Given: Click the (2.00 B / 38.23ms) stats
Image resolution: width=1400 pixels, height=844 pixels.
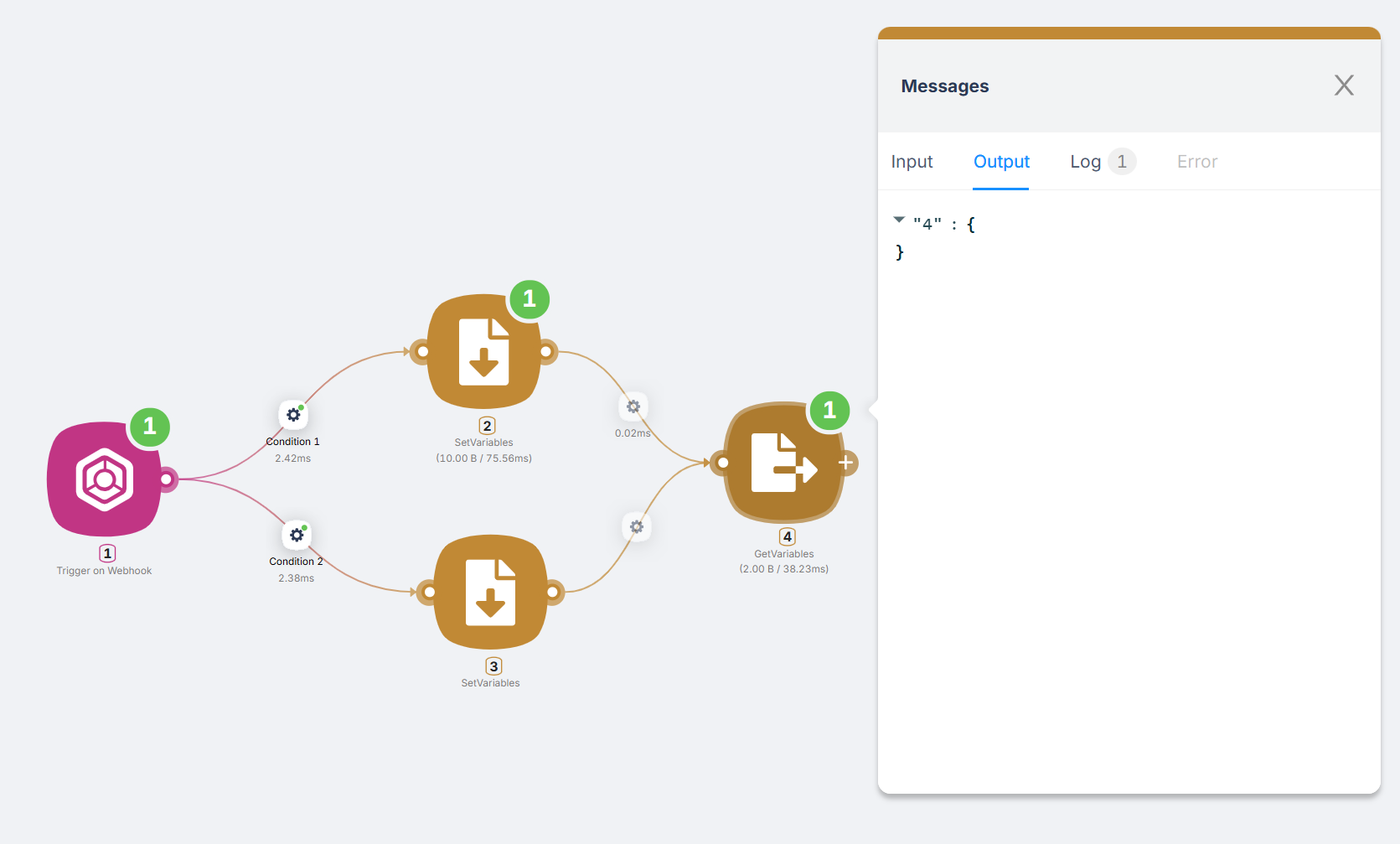Looking at the screenshot, I should [x=784, y=569].
